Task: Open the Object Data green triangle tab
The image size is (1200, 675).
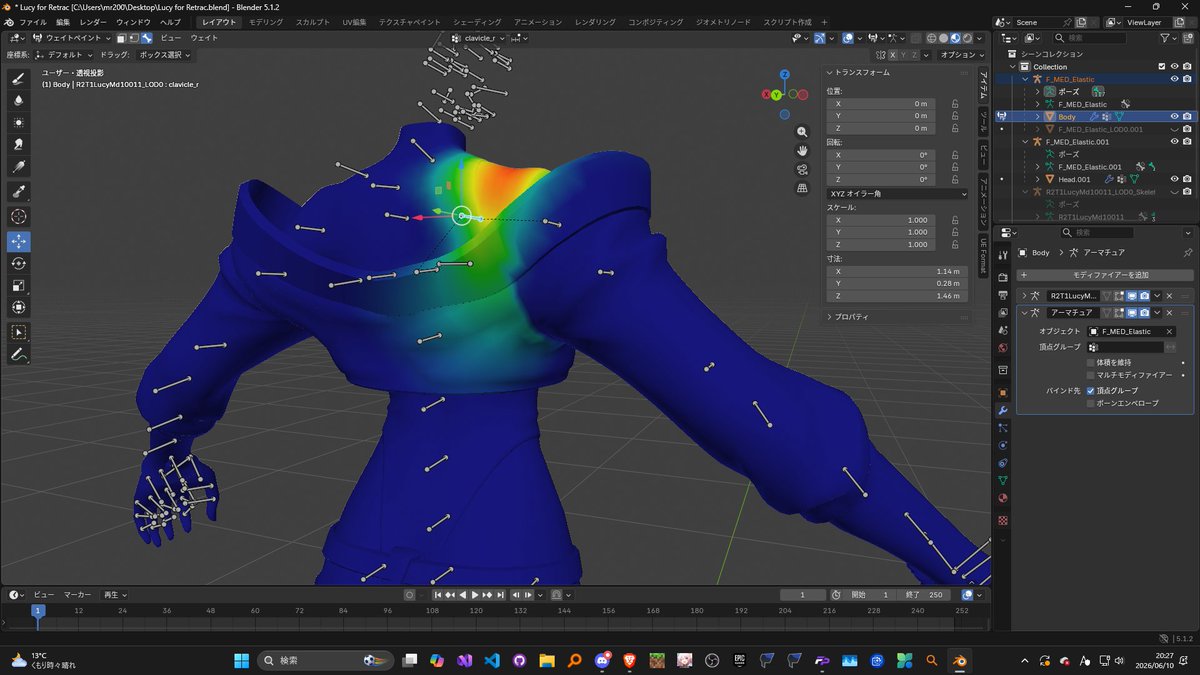Action: click(x=1003, y=481)
